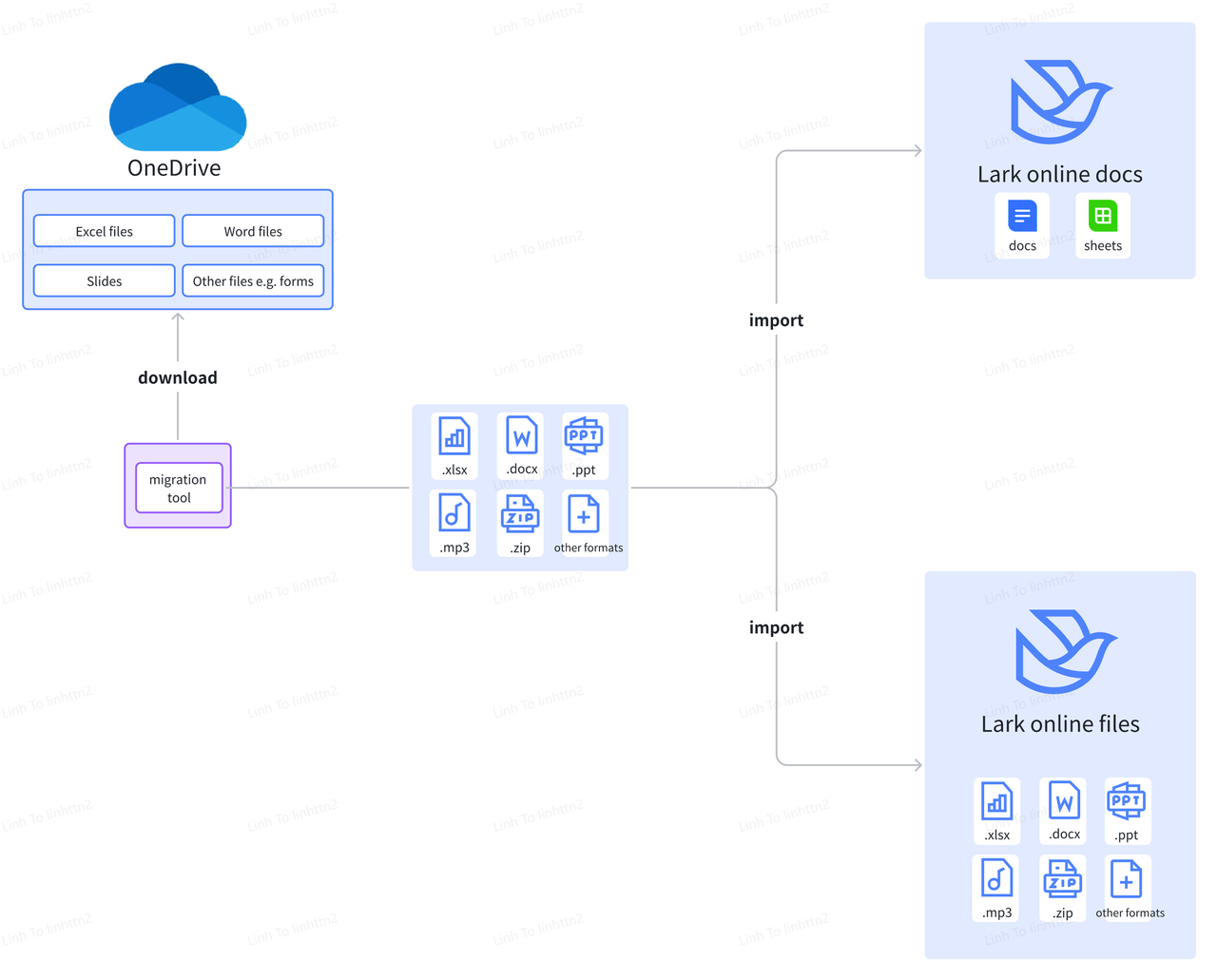The width and height of the screenshot is (1217, 980).
Task: Click the .ppt icon in the migration output group
Action: click(584, 436)
